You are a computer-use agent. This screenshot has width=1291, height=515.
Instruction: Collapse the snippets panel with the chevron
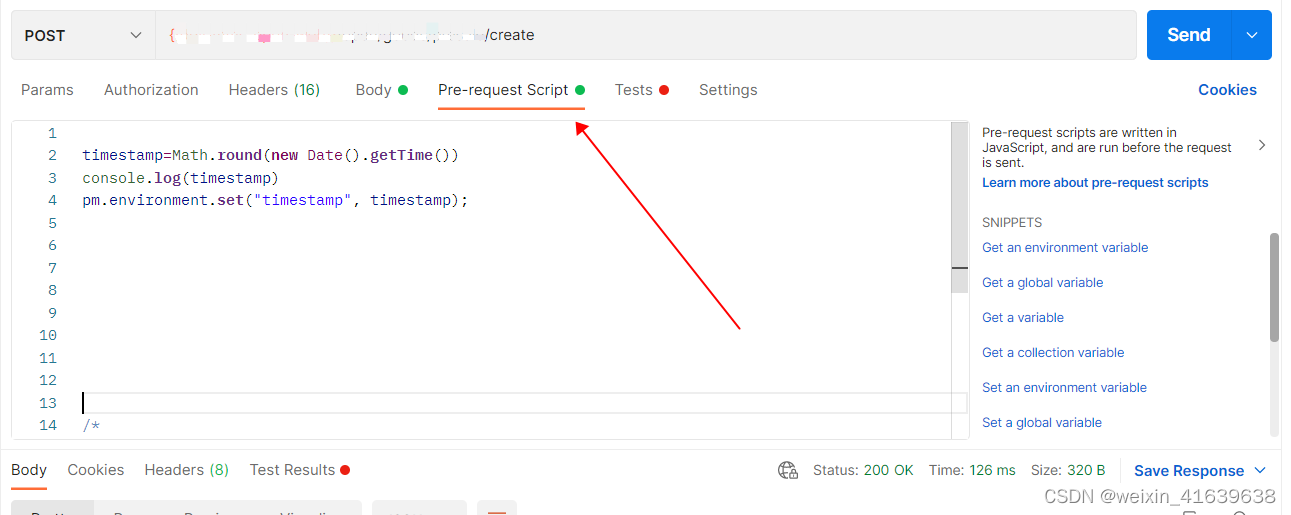1261,146
